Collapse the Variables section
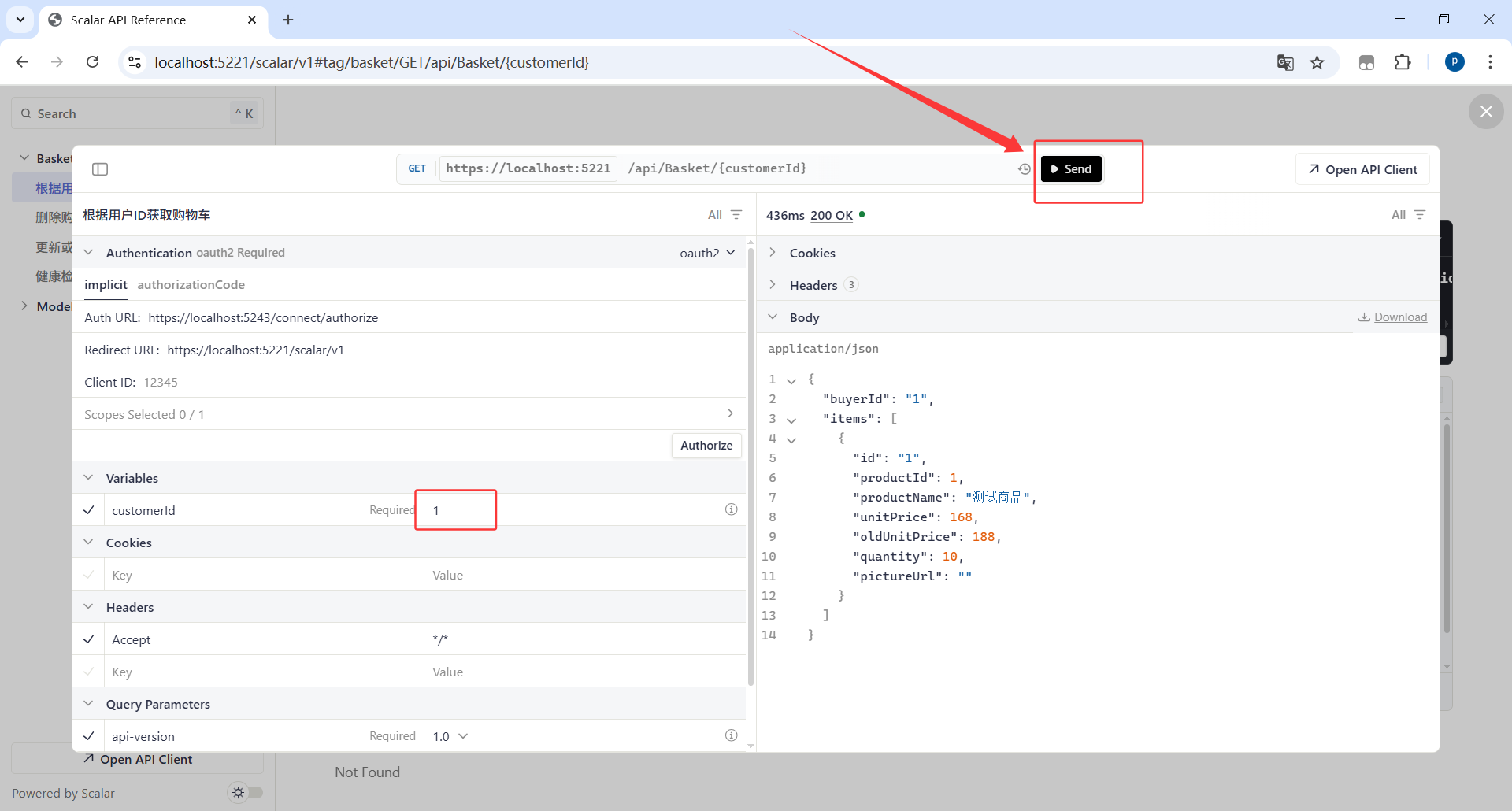1512x811 pixels. [88, 478]
